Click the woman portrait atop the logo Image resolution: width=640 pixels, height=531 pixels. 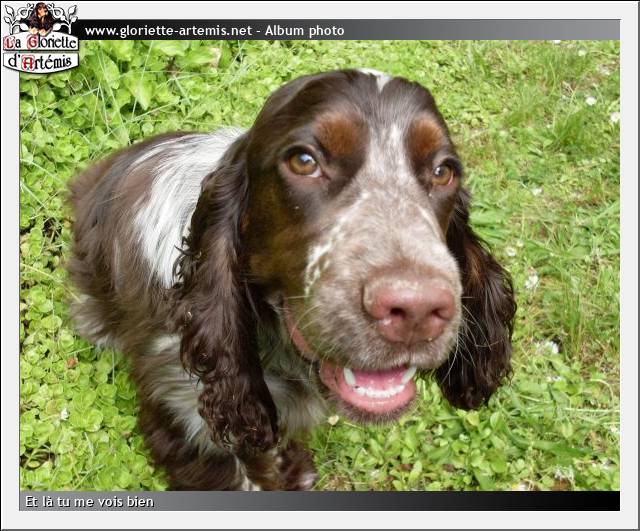point(40,17)
